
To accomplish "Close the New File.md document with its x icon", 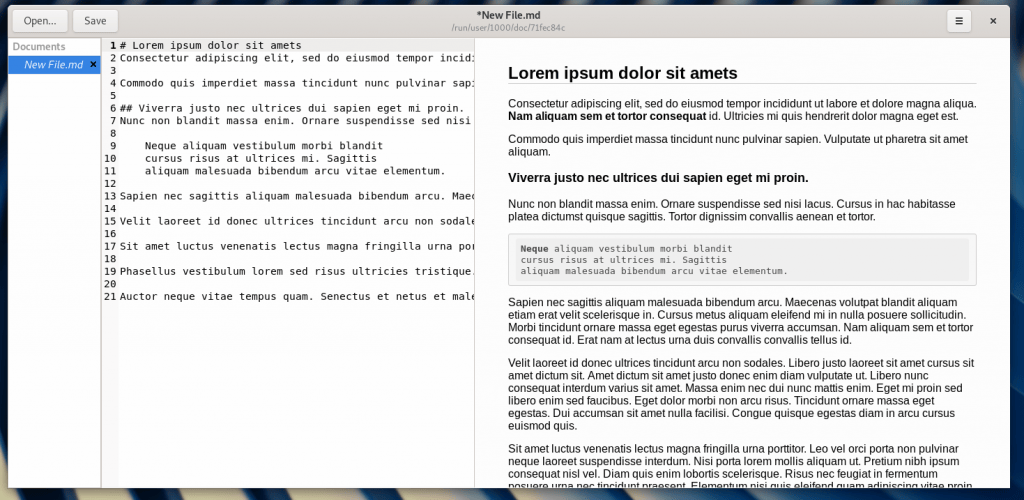I will pyautogui.click(x=93, y=65).
